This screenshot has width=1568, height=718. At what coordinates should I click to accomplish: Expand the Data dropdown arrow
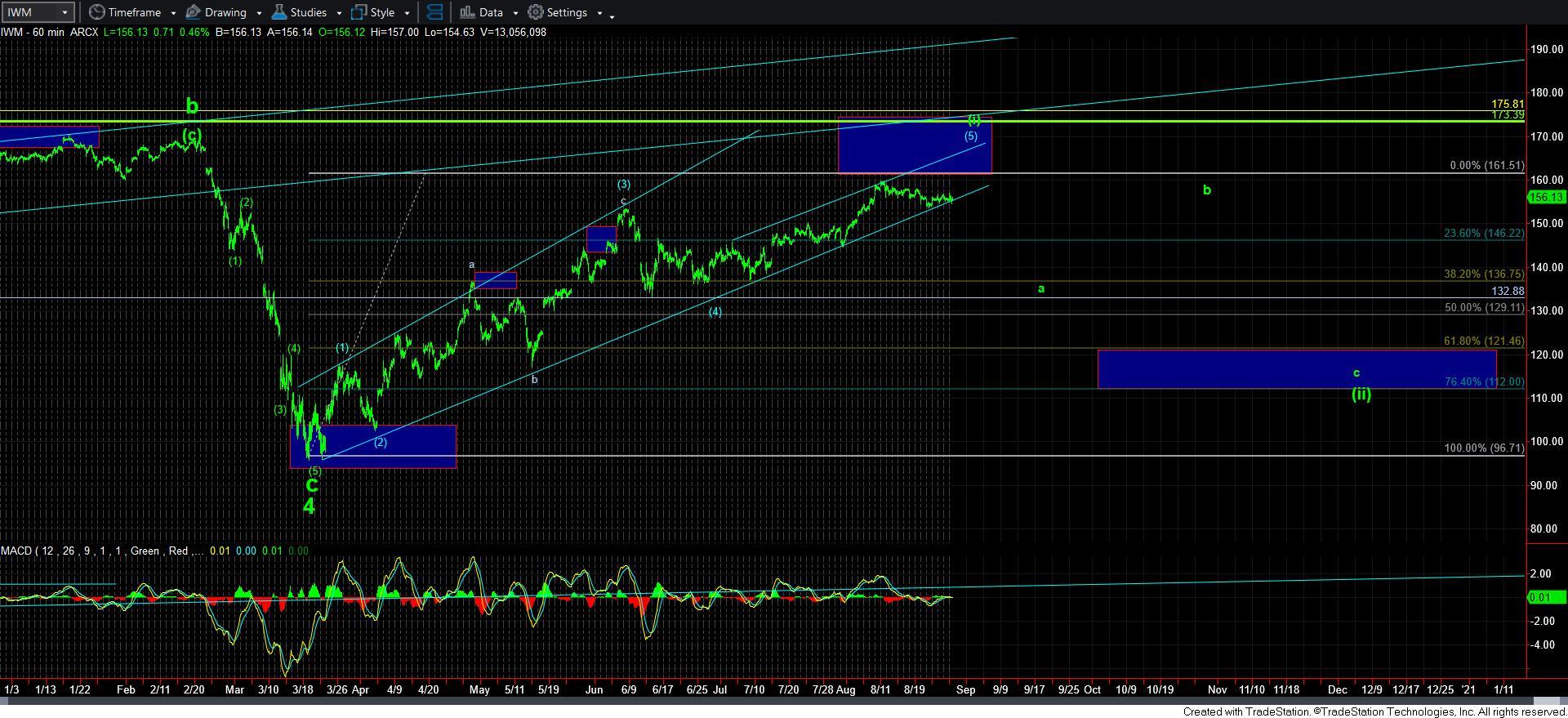coord(515,13)
